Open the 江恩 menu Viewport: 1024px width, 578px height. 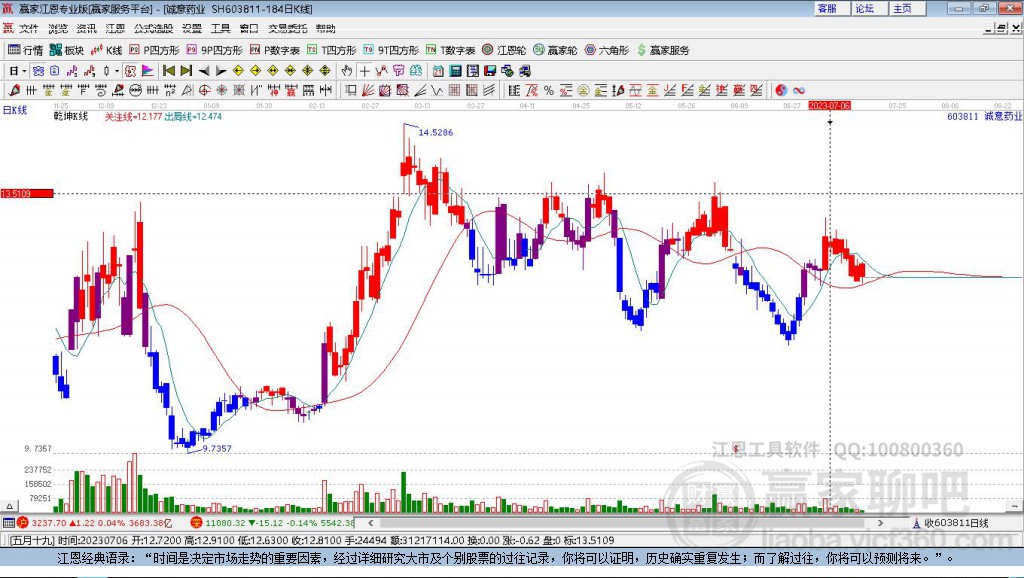[115, 28]
